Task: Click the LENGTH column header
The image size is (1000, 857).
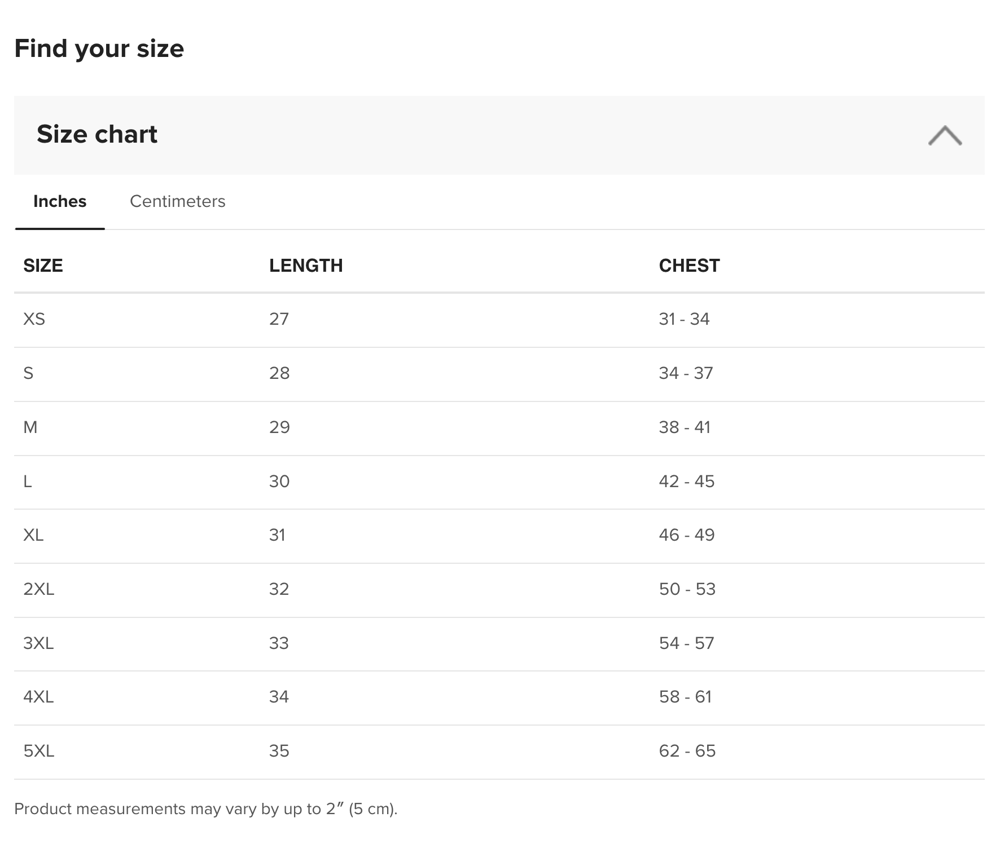Action: point(306,265)
